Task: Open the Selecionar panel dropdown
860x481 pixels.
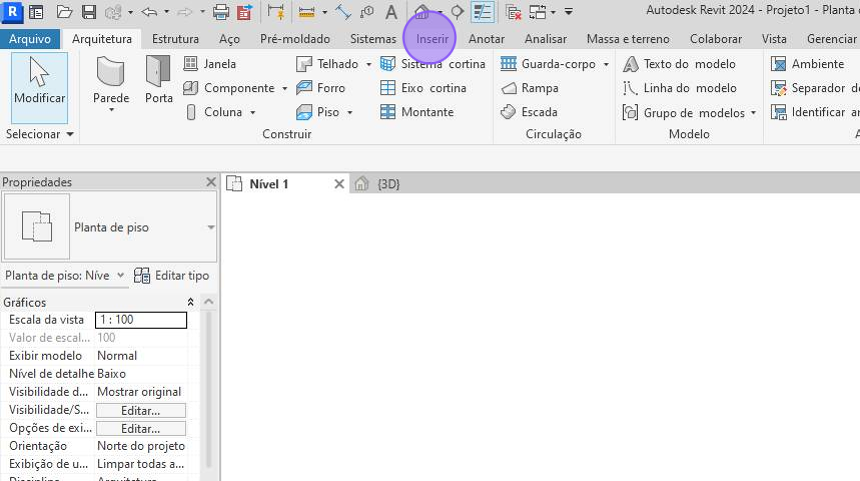Action: pos(39,134)
